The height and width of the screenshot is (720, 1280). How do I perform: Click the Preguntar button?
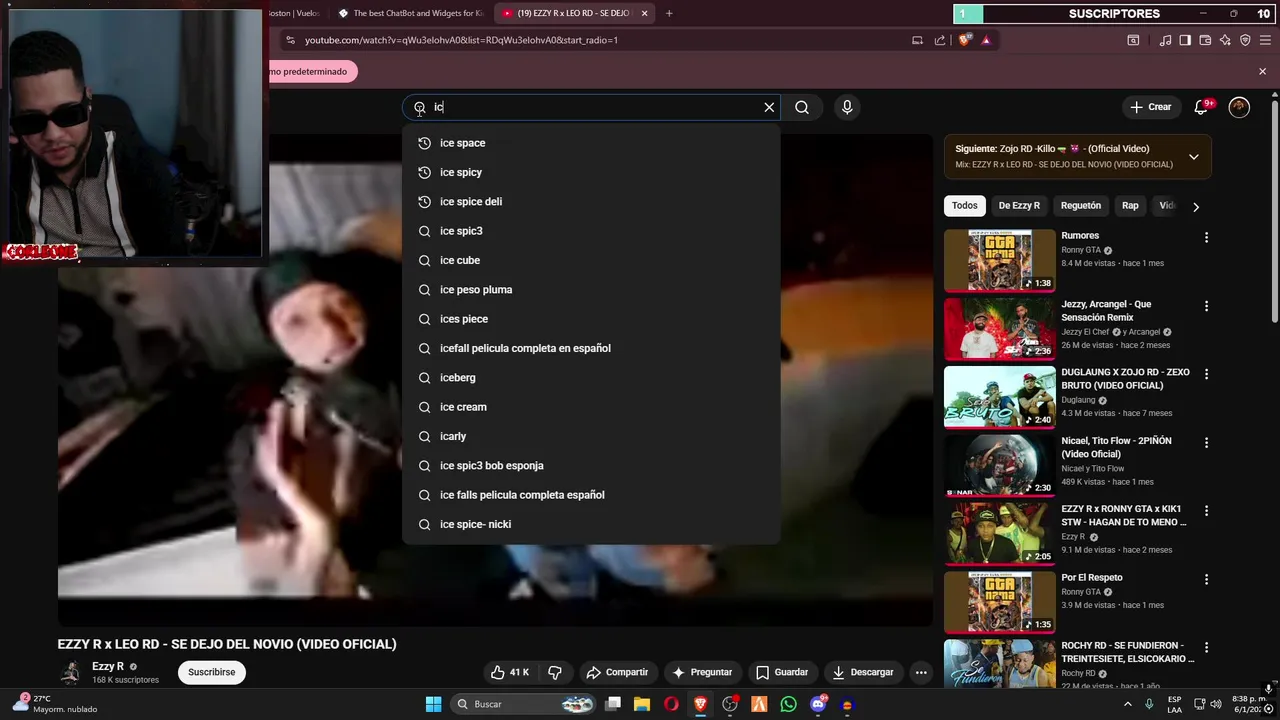703,672
